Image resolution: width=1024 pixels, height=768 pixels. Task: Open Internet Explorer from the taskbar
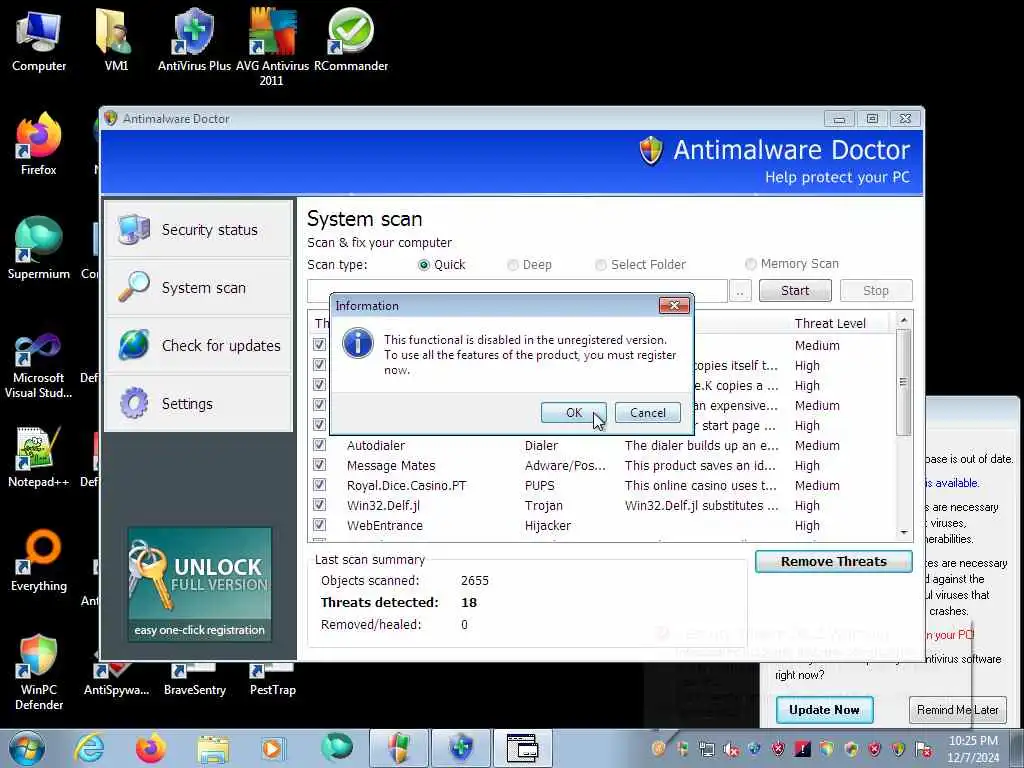[x=89, y=748]
